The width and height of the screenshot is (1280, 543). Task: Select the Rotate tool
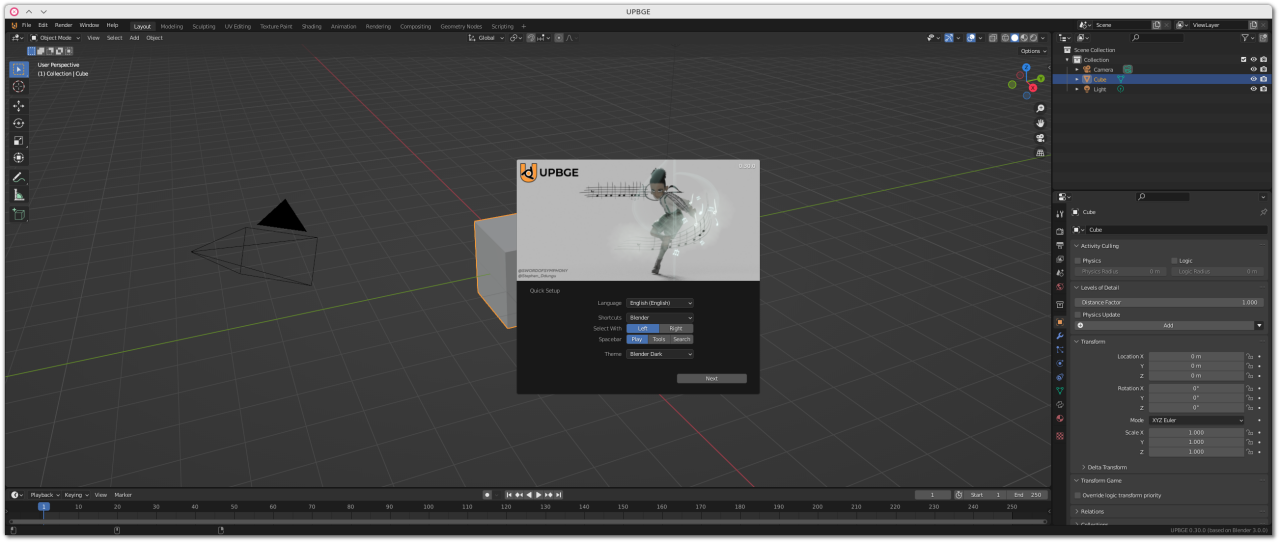point(18,123)
